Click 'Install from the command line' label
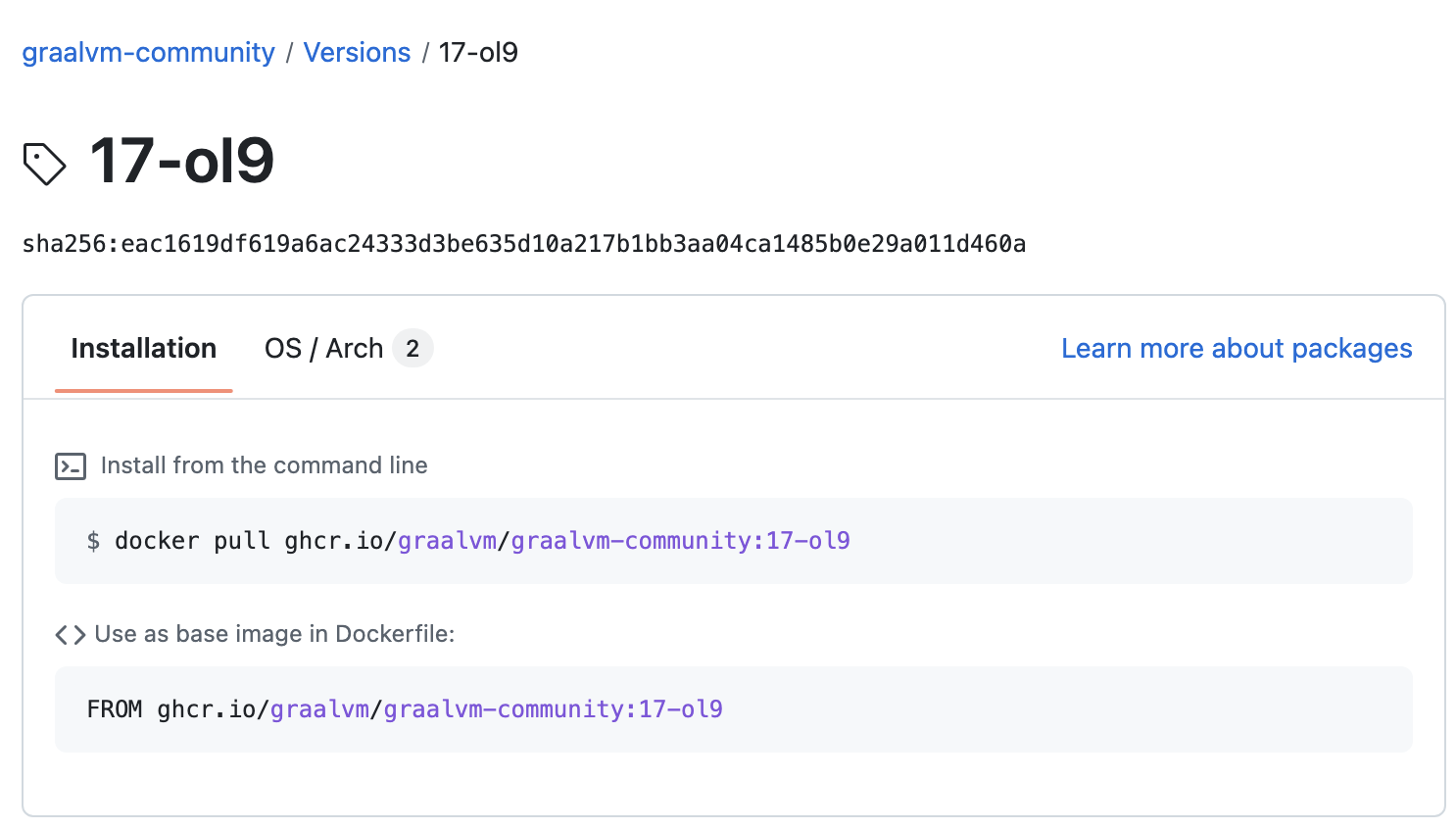The height and width of the screenshot is (829, 1456). [x=265, y=465]
